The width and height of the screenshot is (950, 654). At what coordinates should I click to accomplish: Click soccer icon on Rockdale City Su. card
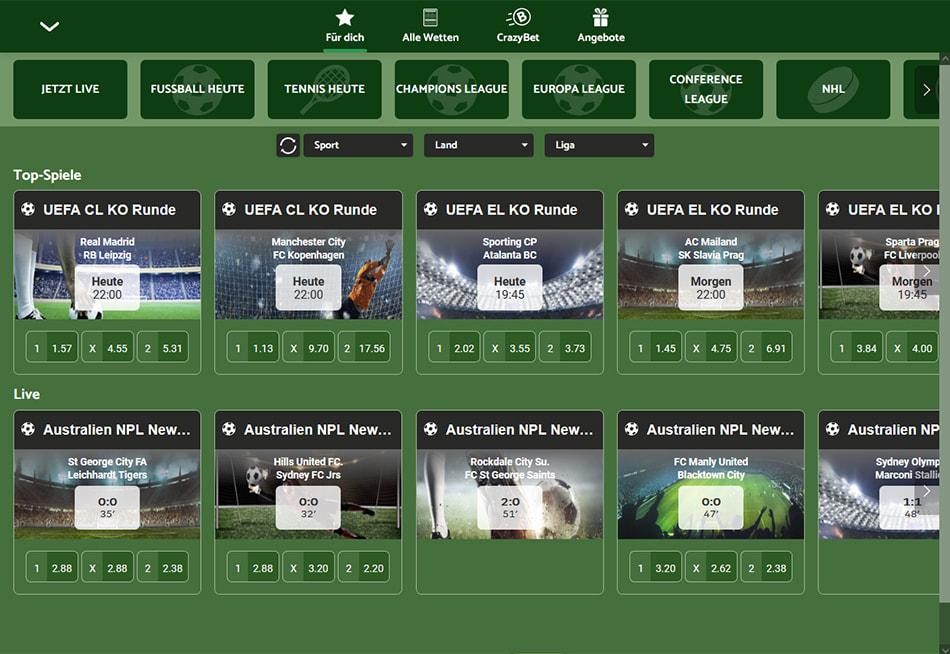coord(430,430)
